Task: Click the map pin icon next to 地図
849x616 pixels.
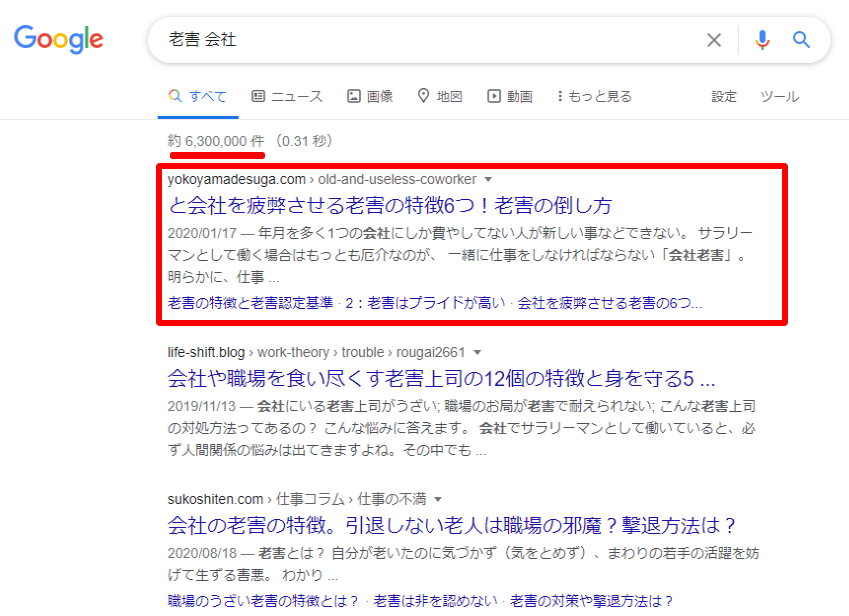Action: 423,95
